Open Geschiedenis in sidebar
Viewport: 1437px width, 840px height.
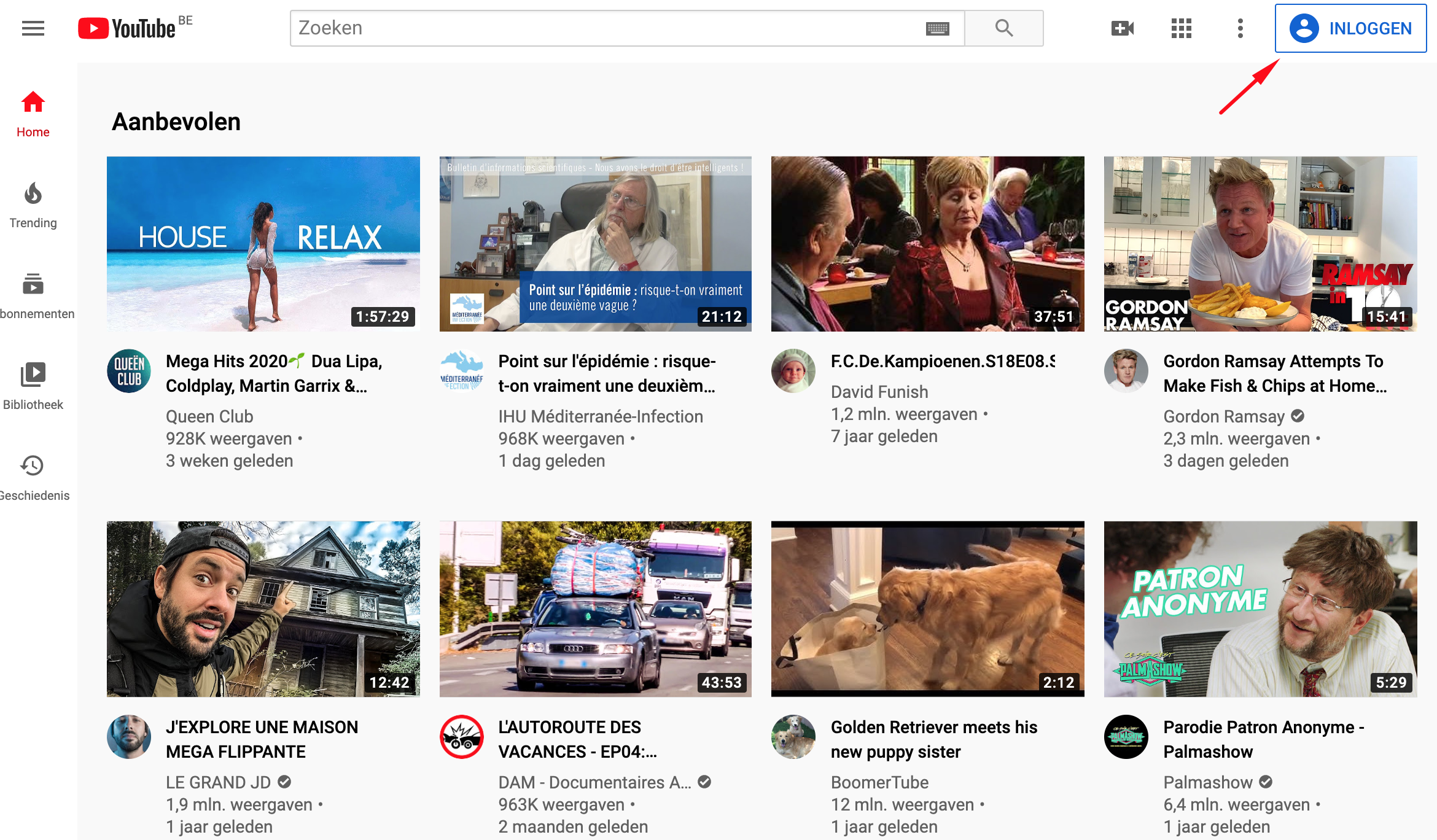pyautogui.click(x=33, y=478)
